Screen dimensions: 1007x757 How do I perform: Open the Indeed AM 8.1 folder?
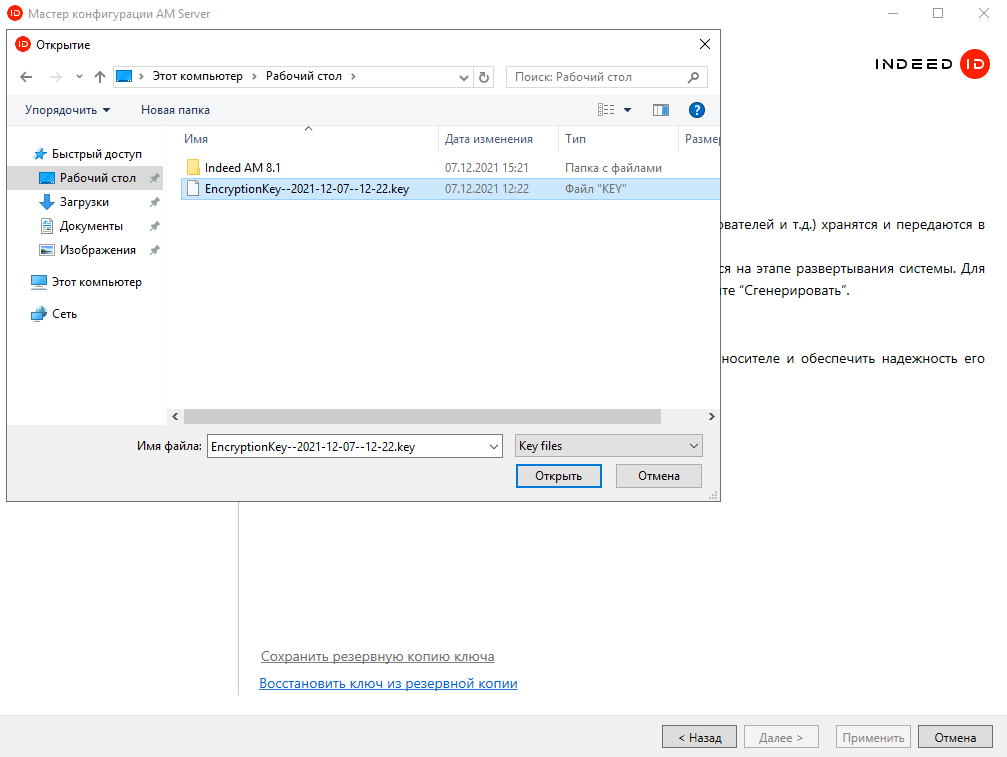[x=244, y=168]
